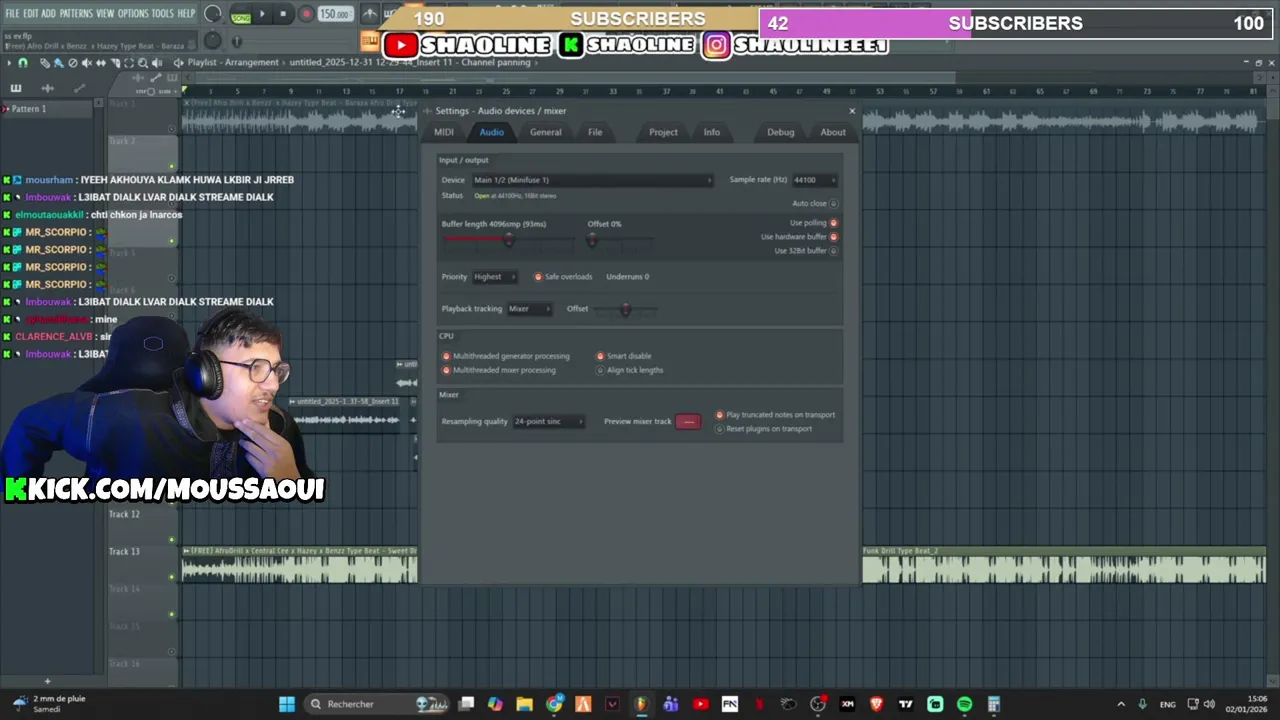This screenshot has height=720, width=1280.
Task: Click the Stop transport button
Action: pos(283,14)
